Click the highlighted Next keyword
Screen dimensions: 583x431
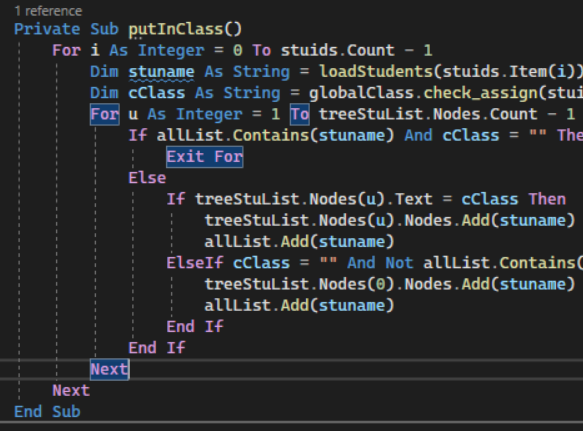(110, 370)
